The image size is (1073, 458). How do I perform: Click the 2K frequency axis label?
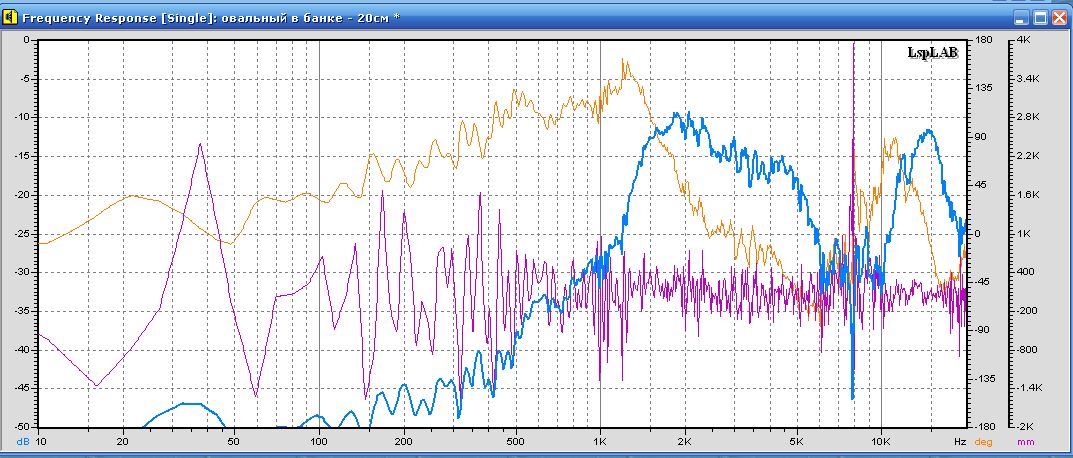pyautogui.click(x=684, y=442)
